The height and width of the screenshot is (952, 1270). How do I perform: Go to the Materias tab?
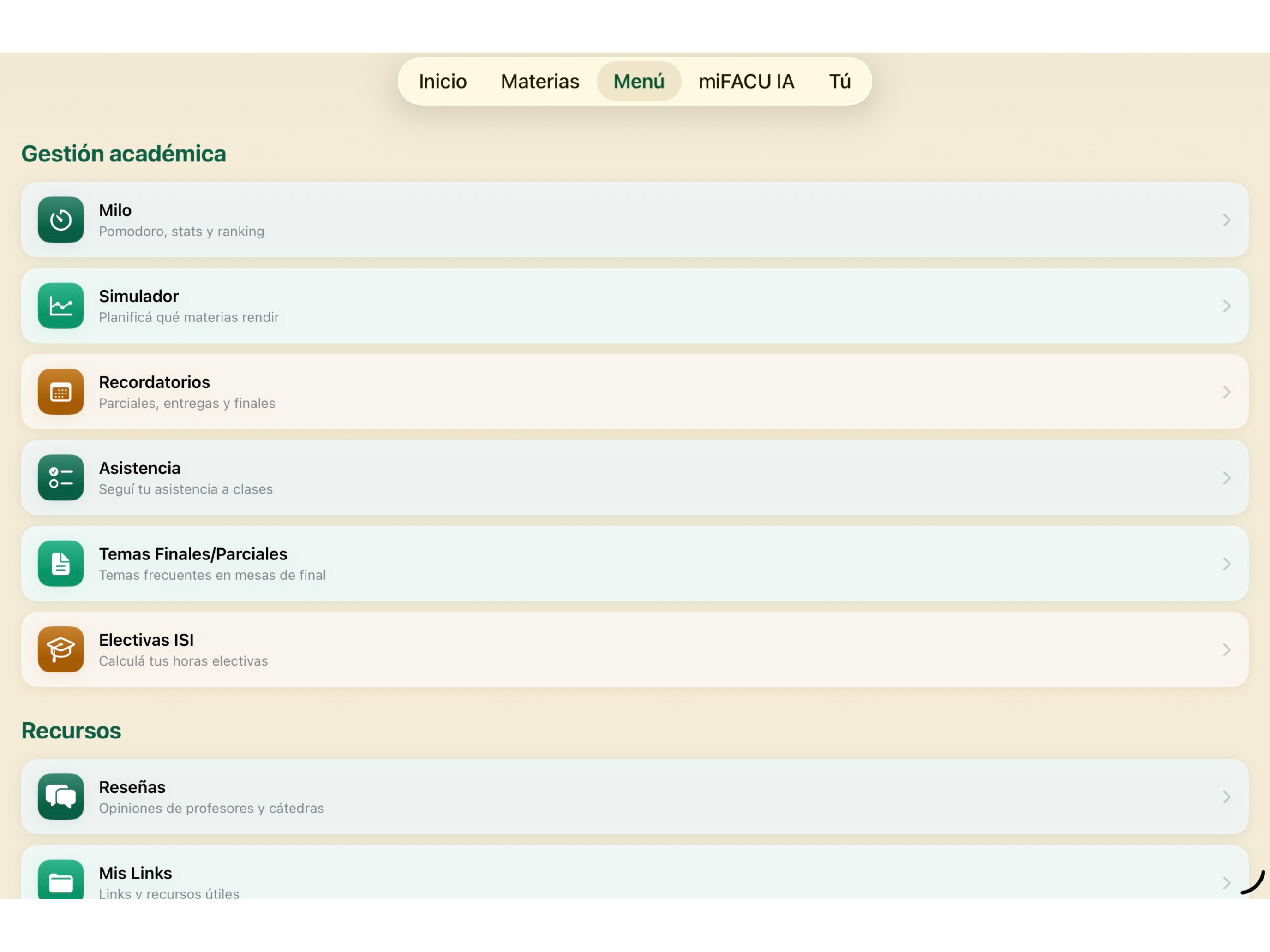(x=540, y=82)
